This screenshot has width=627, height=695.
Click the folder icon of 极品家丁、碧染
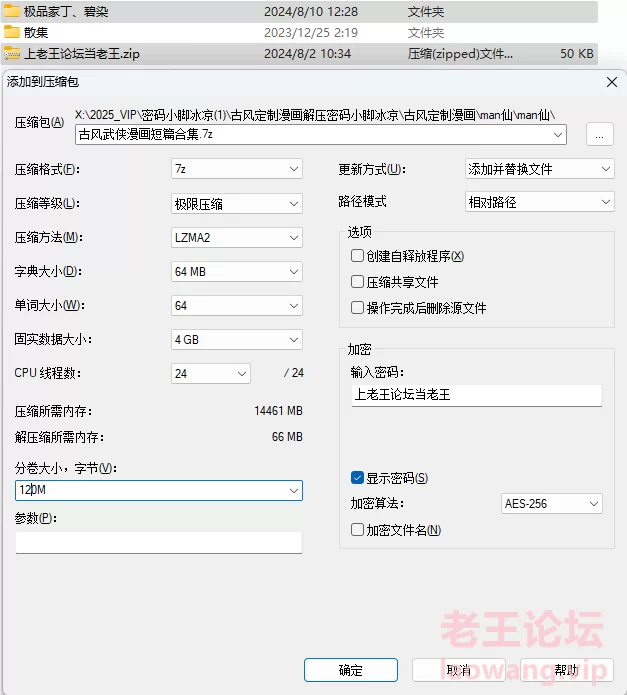pyautogui.click(x=12, y=11)
